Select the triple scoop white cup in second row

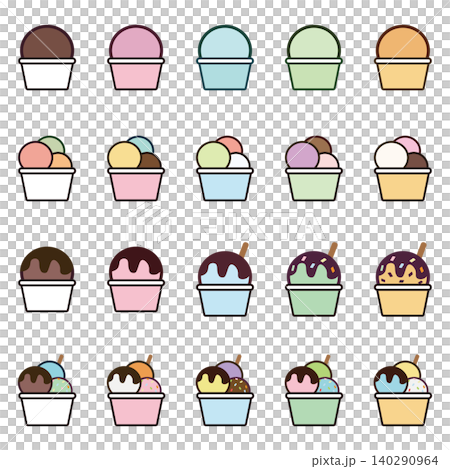coord(47,168)
